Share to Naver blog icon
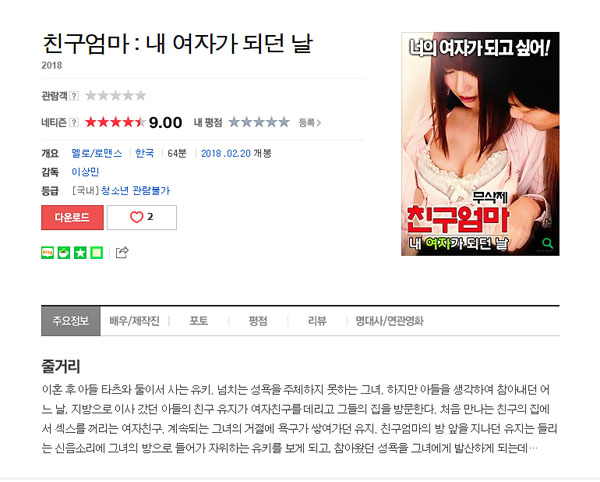 click(x=47, y=253)
